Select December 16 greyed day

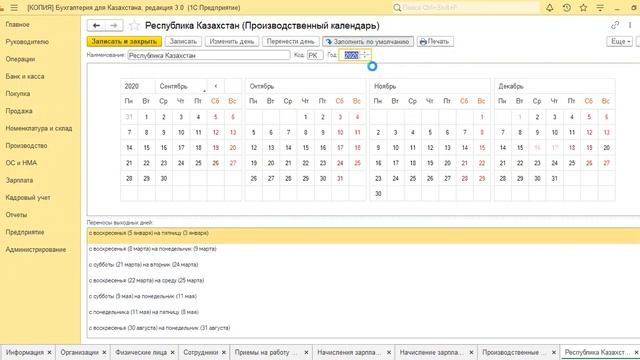(537, 148)
